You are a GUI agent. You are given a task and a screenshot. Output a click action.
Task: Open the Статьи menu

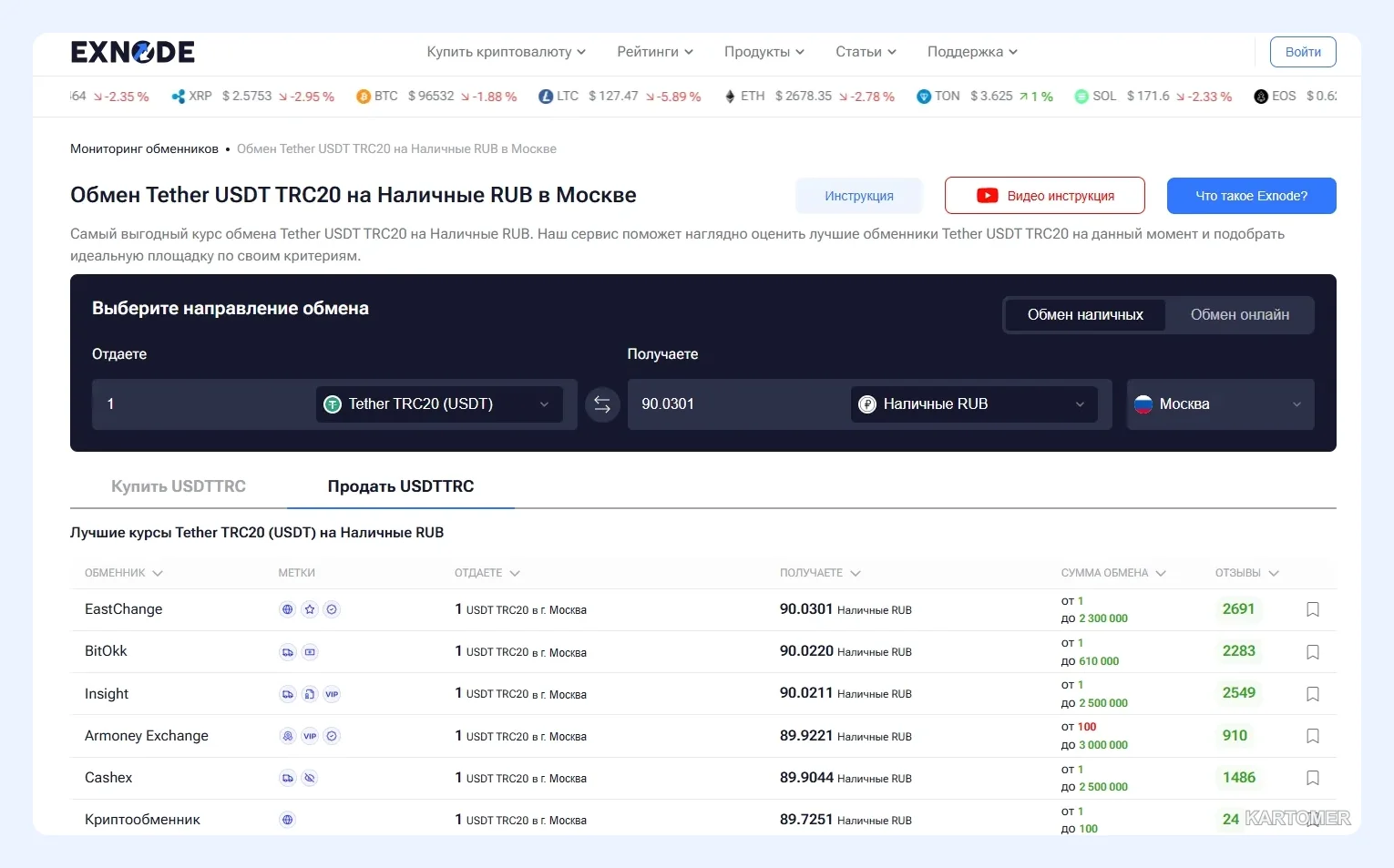point(866,52)
